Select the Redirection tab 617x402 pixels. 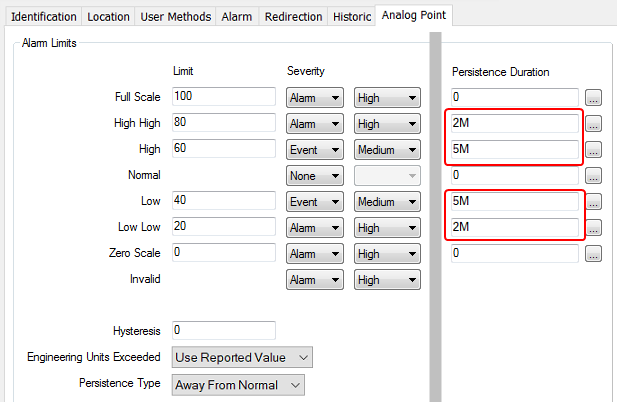click(x=294, y=17)
